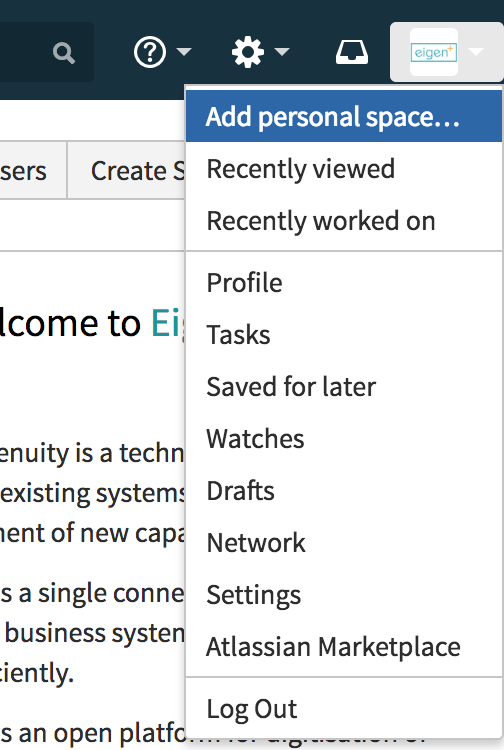Click the Create S... button behind menu
This screenshot has width=504, height=750.
pos(127,170)
